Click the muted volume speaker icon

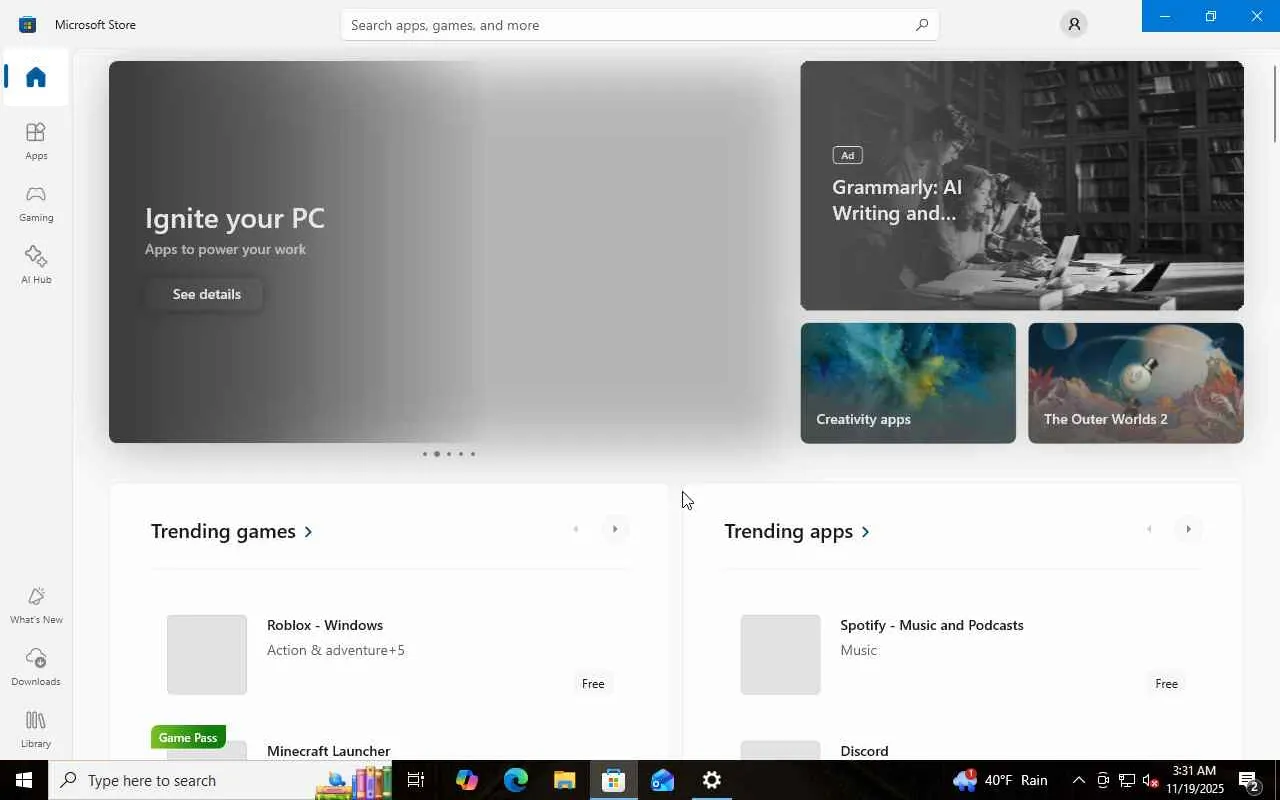pos(1149,780)
